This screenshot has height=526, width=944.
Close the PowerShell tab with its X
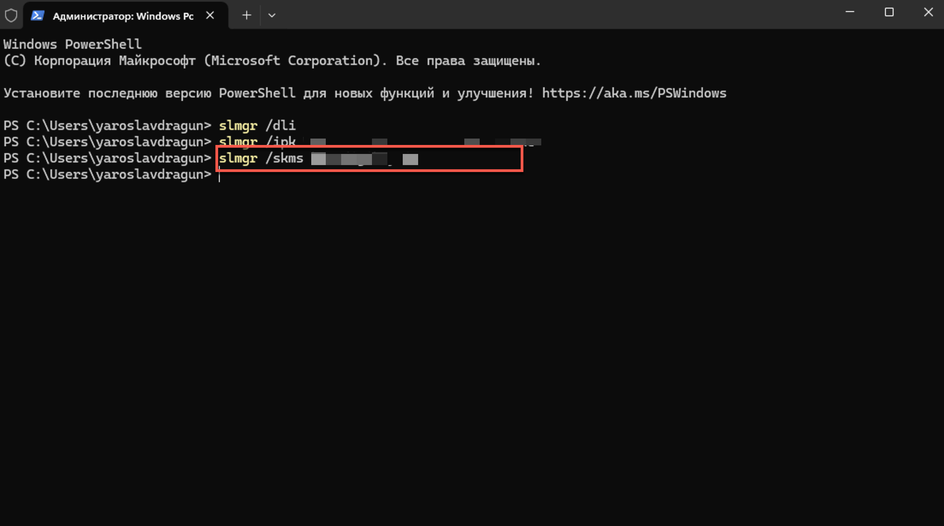(210, 16)
